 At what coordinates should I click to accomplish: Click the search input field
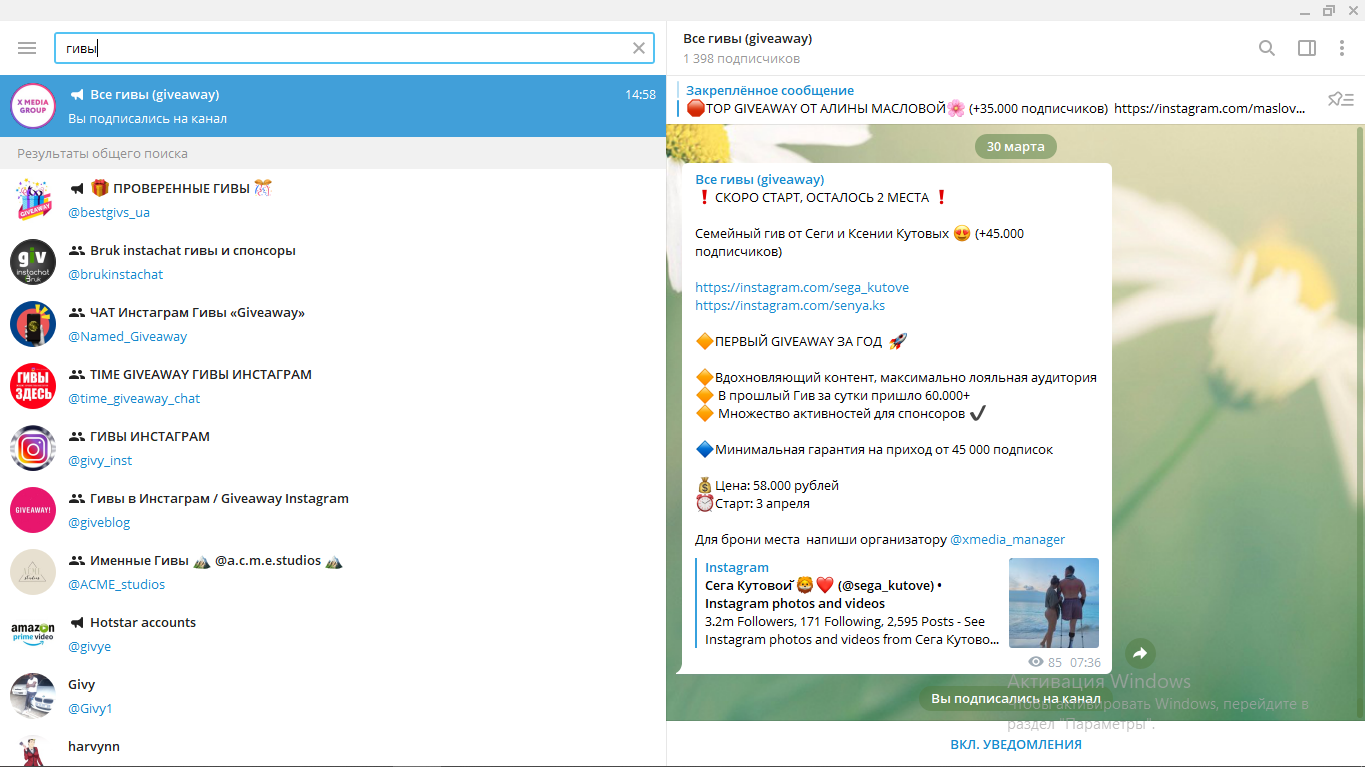[x=340, y=48]
